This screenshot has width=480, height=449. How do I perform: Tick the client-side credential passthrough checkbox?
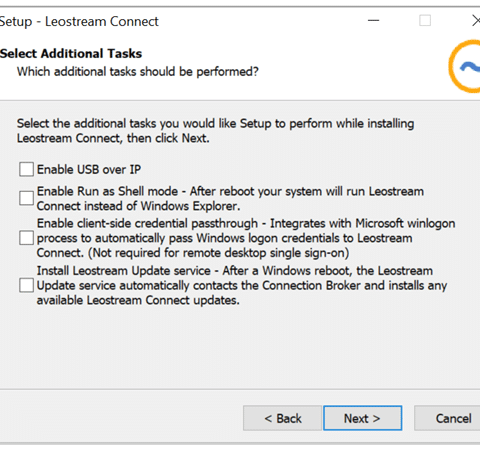click(x=26, y=238)
